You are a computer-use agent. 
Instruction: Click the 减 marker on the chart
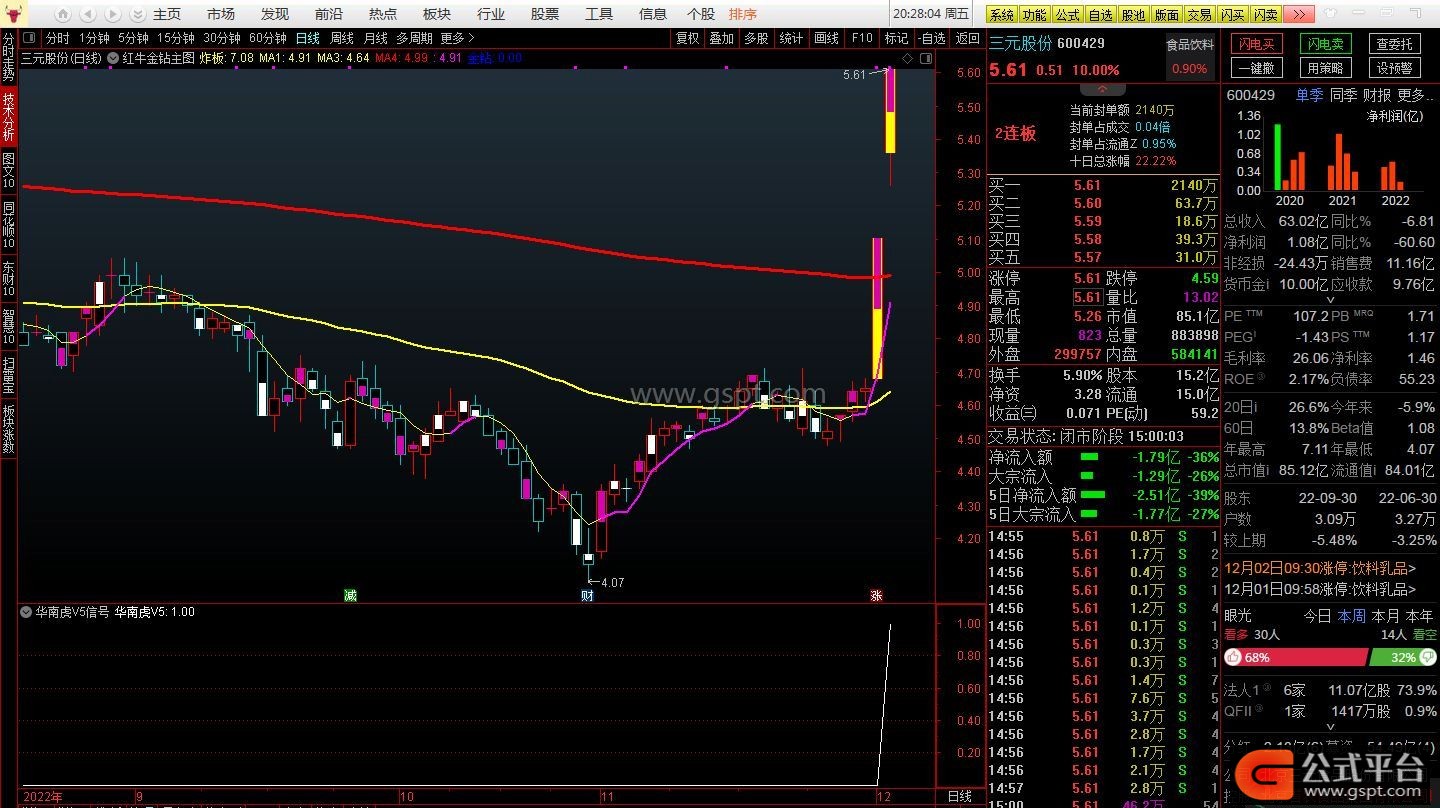[350, 595]
